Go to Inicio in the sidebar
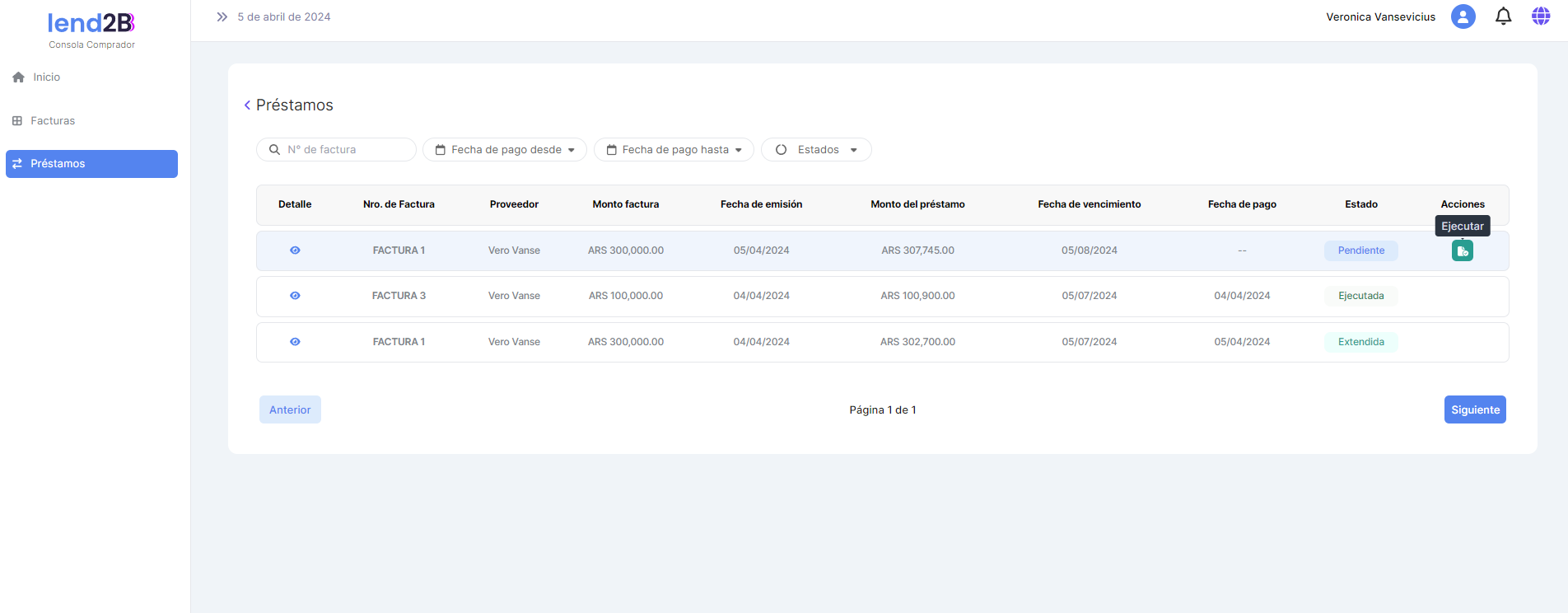Viewport: 1568px width, 613px height. tap(46, 77)
